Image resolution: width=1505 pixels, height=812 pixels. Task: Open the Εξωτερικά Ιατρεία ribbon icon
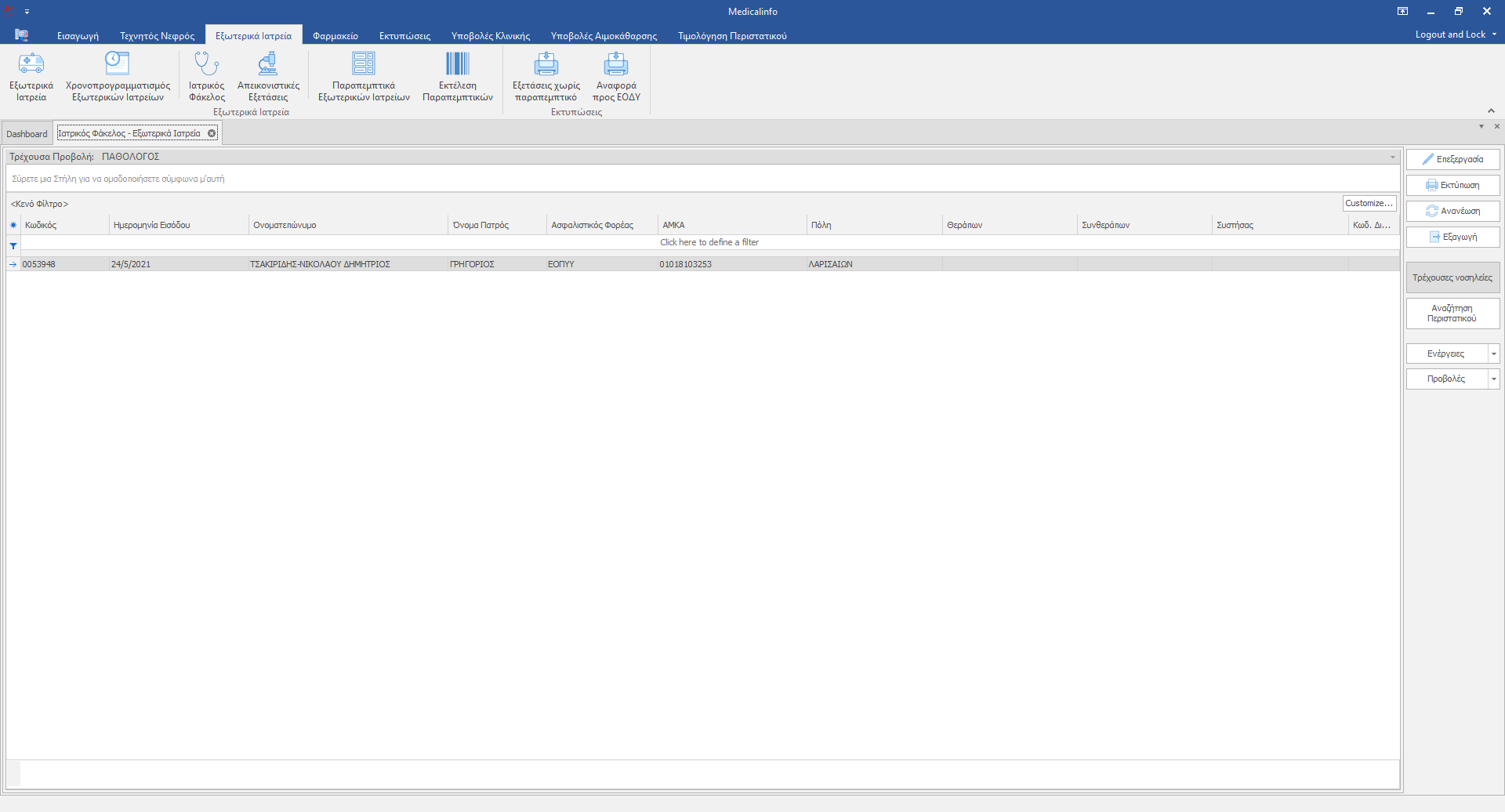(31, 64)
